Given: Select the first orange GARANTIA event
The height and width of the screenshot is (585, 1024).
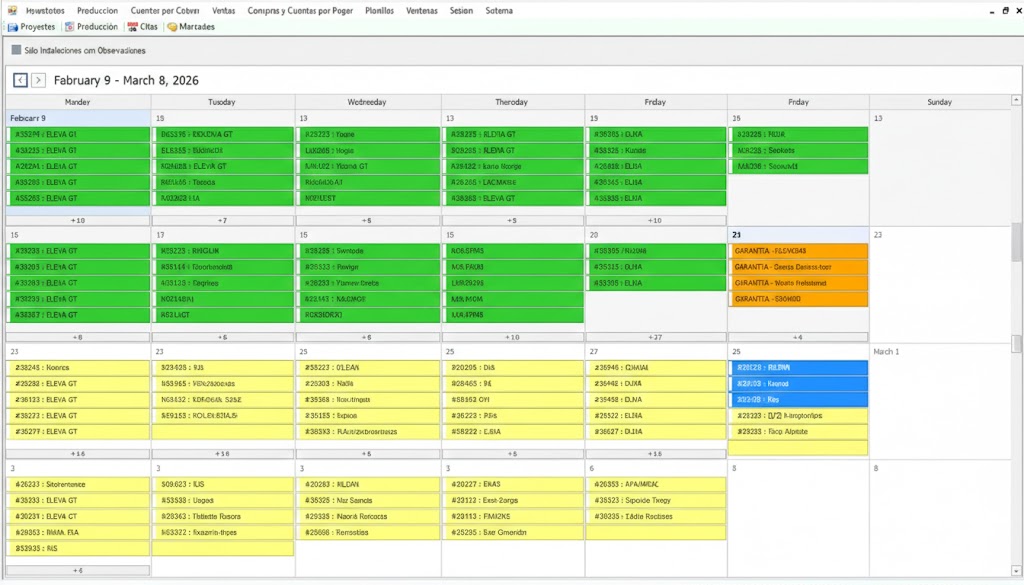Looking at the screenshot, I should pyautogui.click(x=798, y=251).
